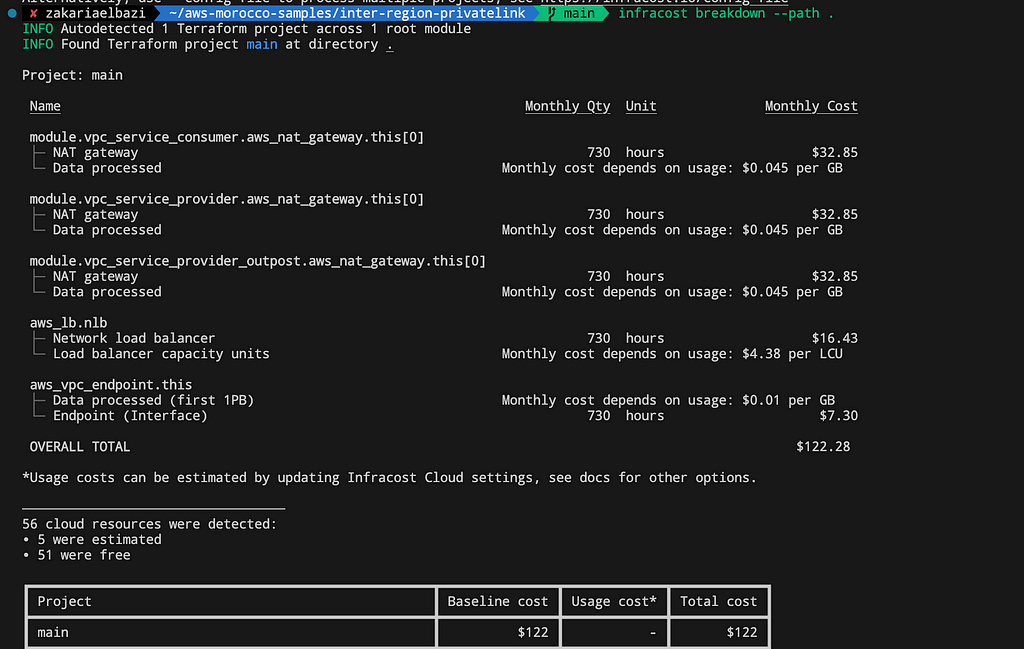Select the username zakariaelbazi in the prompt
This screenshot has height=649, width=1024.
[95, 13]
